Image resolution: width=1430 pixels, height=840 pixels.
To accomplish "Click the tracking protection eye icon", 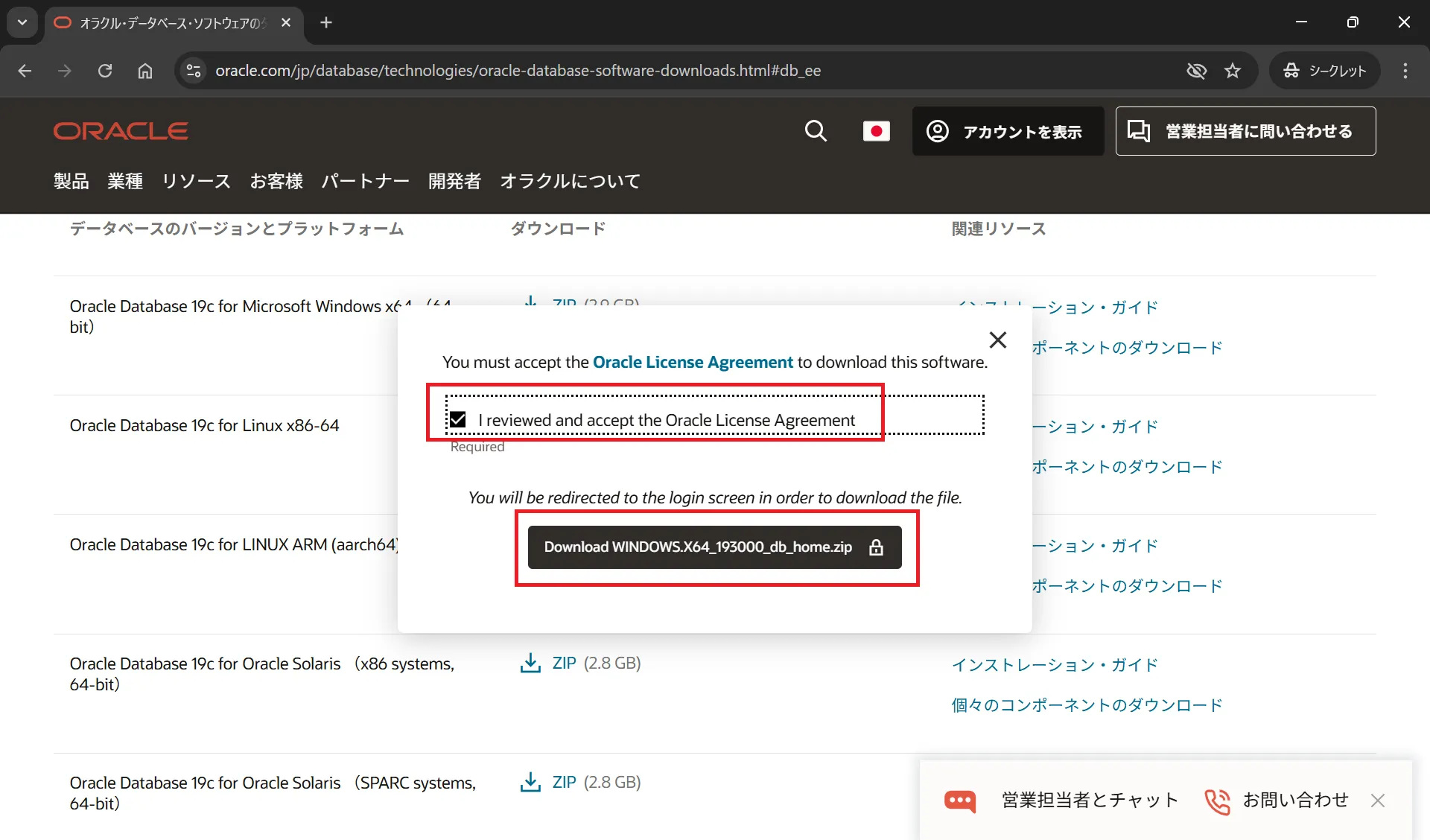I will [1196, 71].
